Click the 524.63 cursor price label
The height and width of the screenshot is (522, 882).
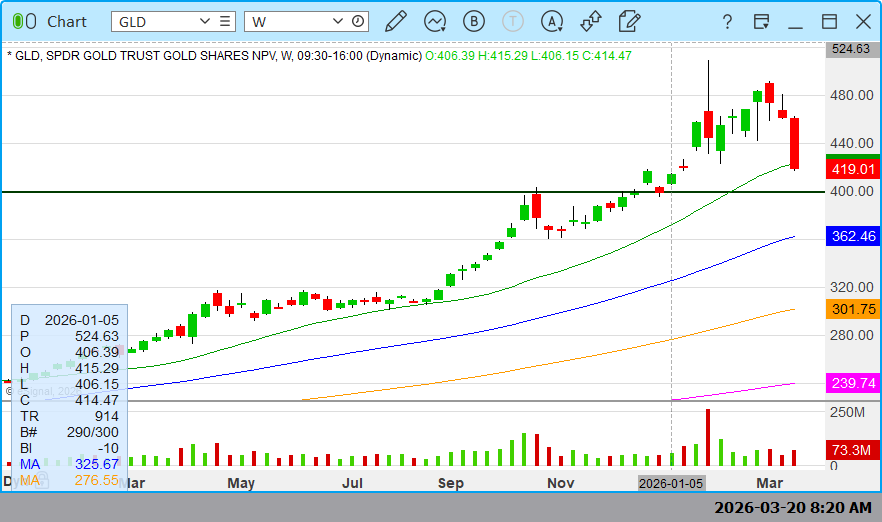(851, 49)
